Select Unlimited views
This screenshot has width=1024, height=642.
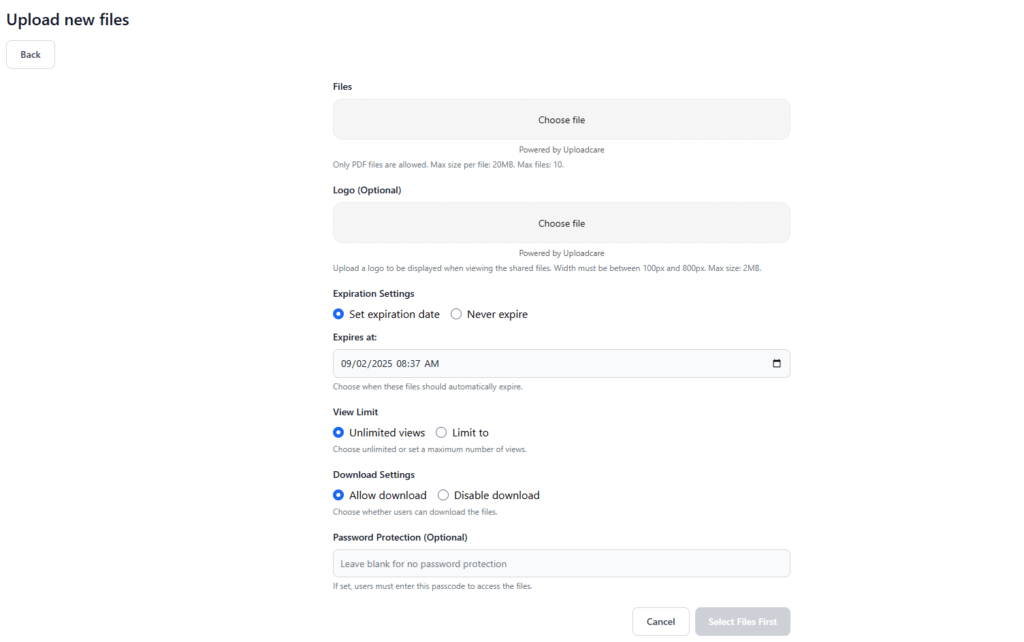tap(338, 432)
